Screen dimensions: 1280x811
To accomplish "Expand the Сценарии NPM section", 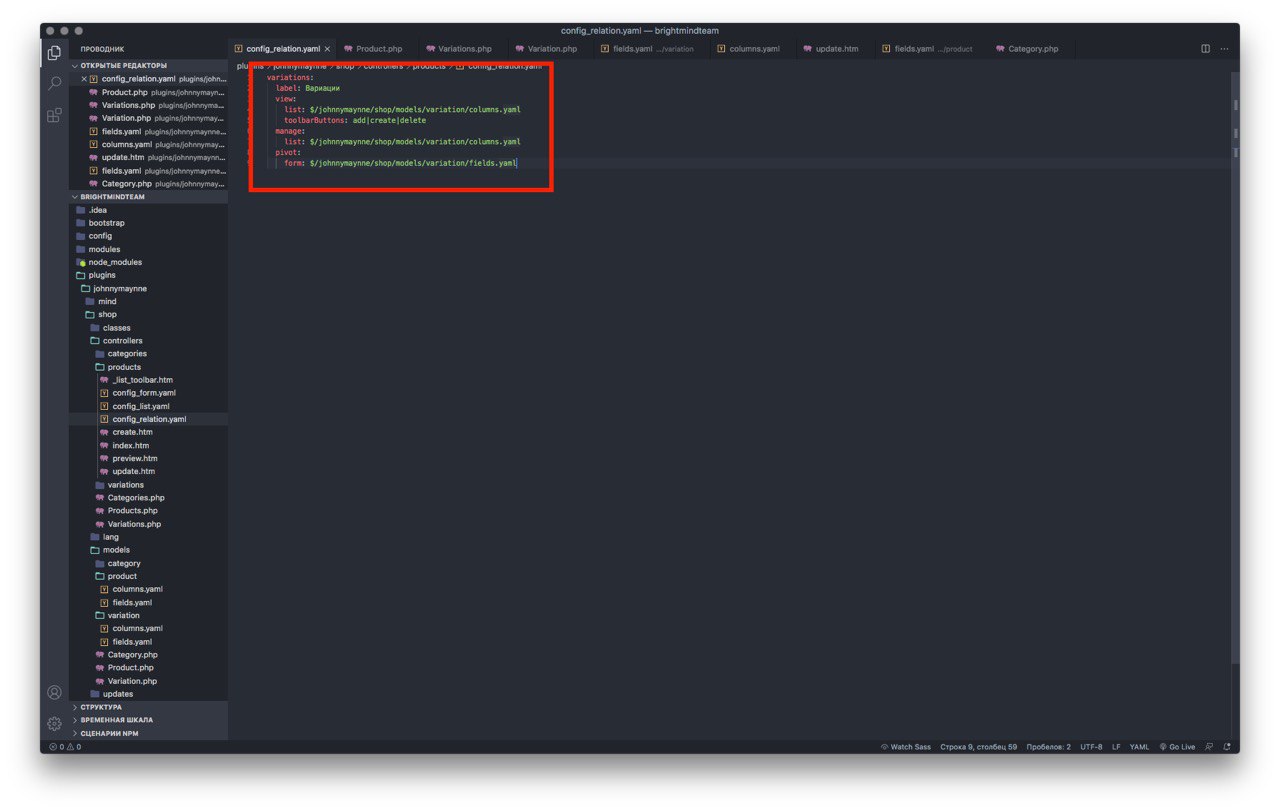I will pos(148,733).
